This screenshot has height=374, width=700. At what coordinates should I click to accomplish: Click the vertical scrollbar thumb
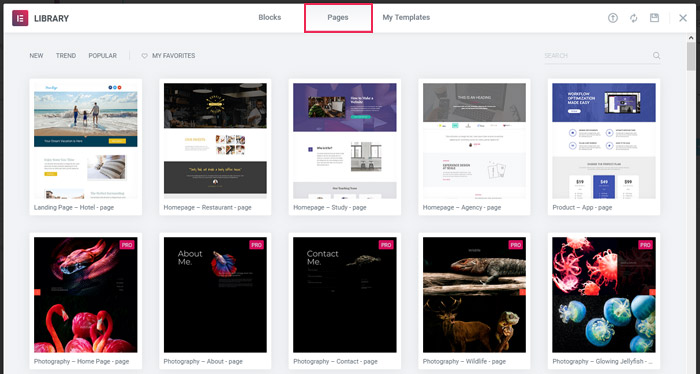pyautogui.click(x=691, y=57)
